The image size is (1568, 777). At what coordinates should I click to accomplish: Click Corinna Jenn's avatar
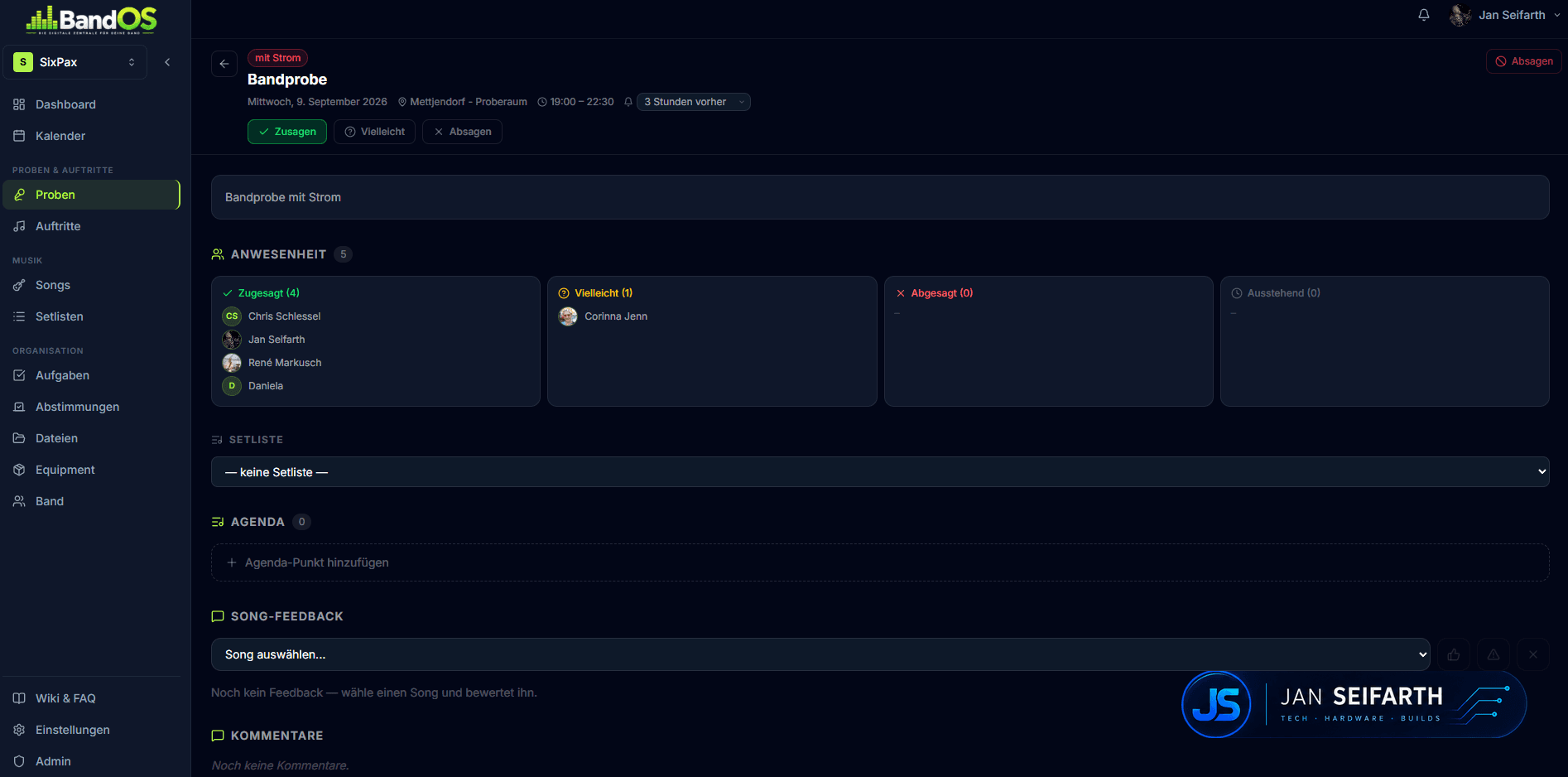568,316
